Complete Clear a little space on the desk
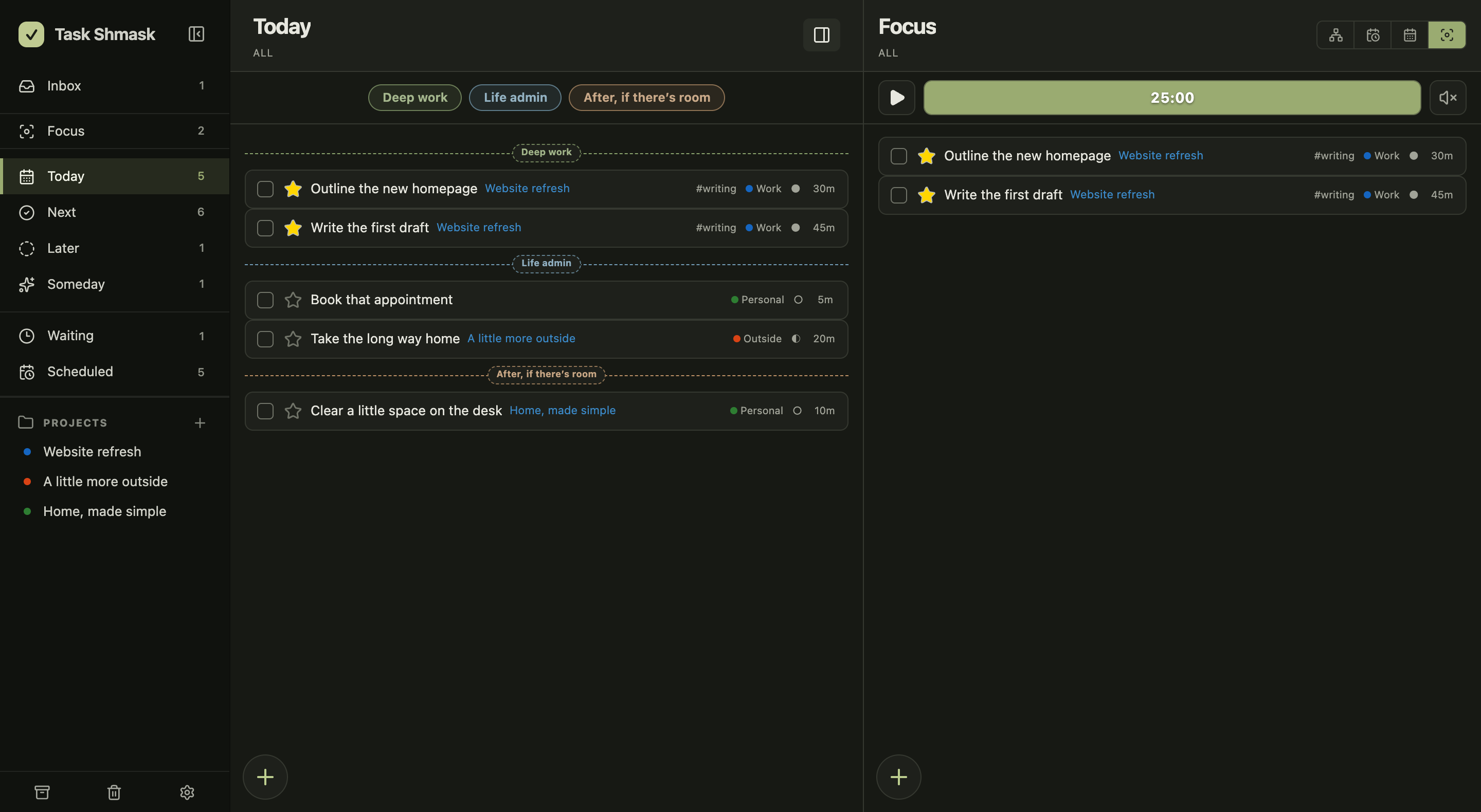The image size is (1481, 812). click(265, 411)
